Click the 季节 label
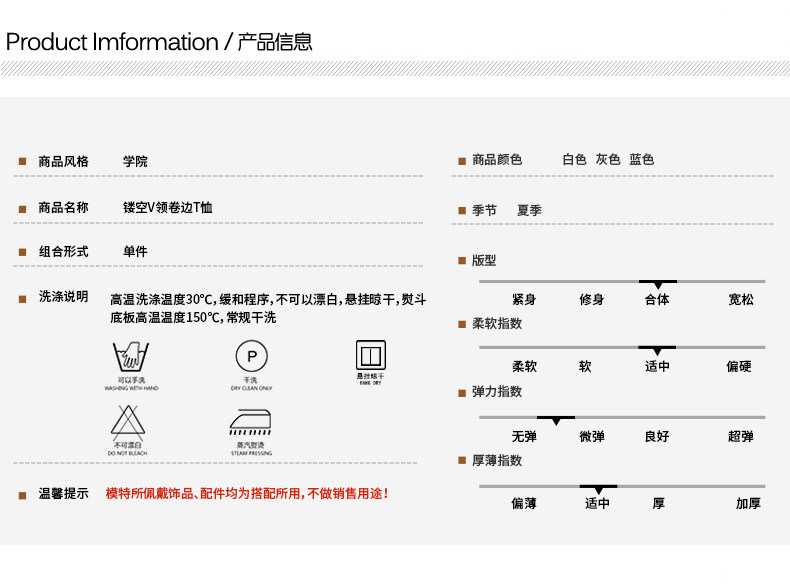Viewport: 790px width, 584px height. [484, 210]
